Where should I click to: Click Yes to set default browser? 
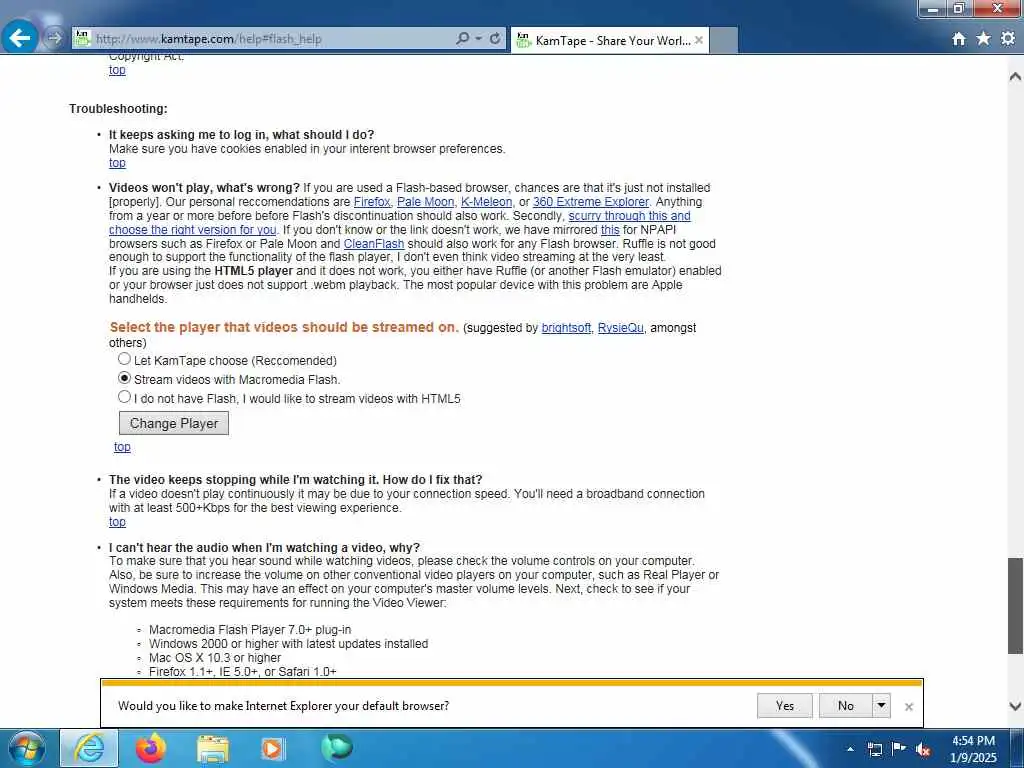[x=785, y=705]
